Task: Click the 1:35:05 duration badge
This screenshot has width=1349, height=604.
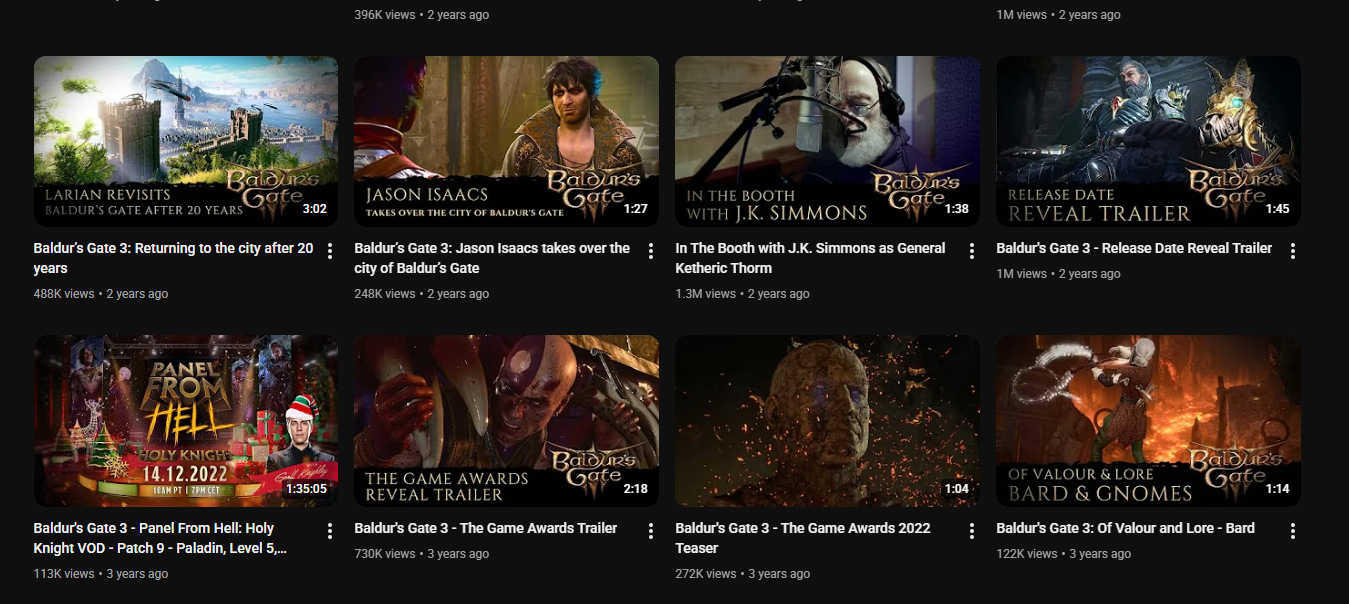Action: (306, 489)
